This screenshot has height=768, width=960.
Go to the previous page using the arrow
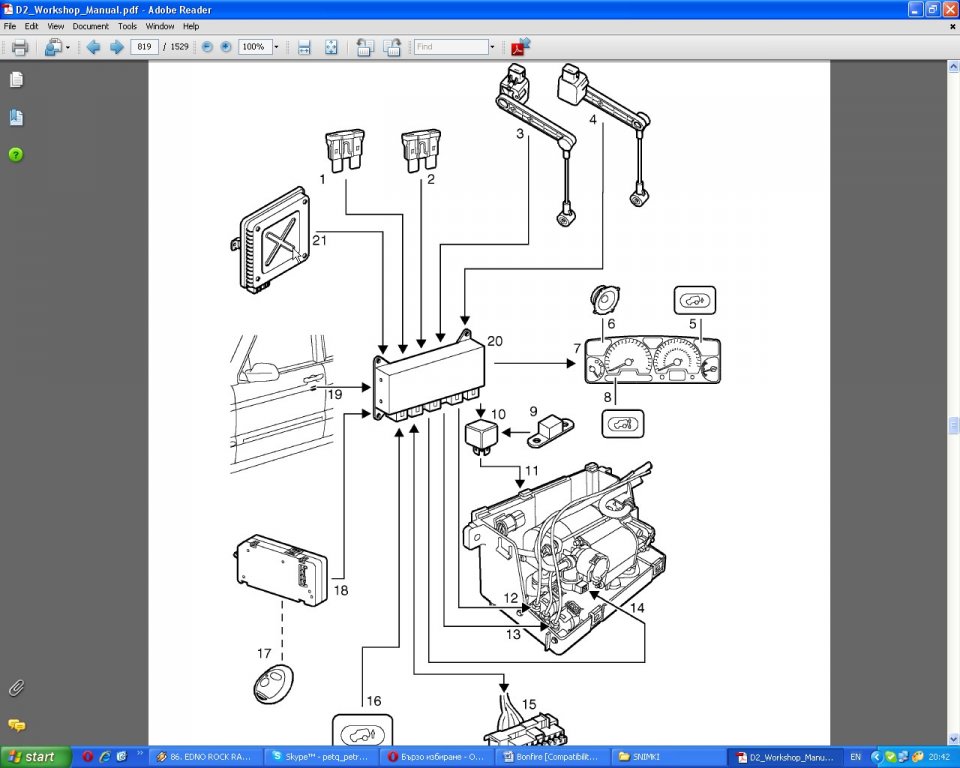[x=93, y=47]
